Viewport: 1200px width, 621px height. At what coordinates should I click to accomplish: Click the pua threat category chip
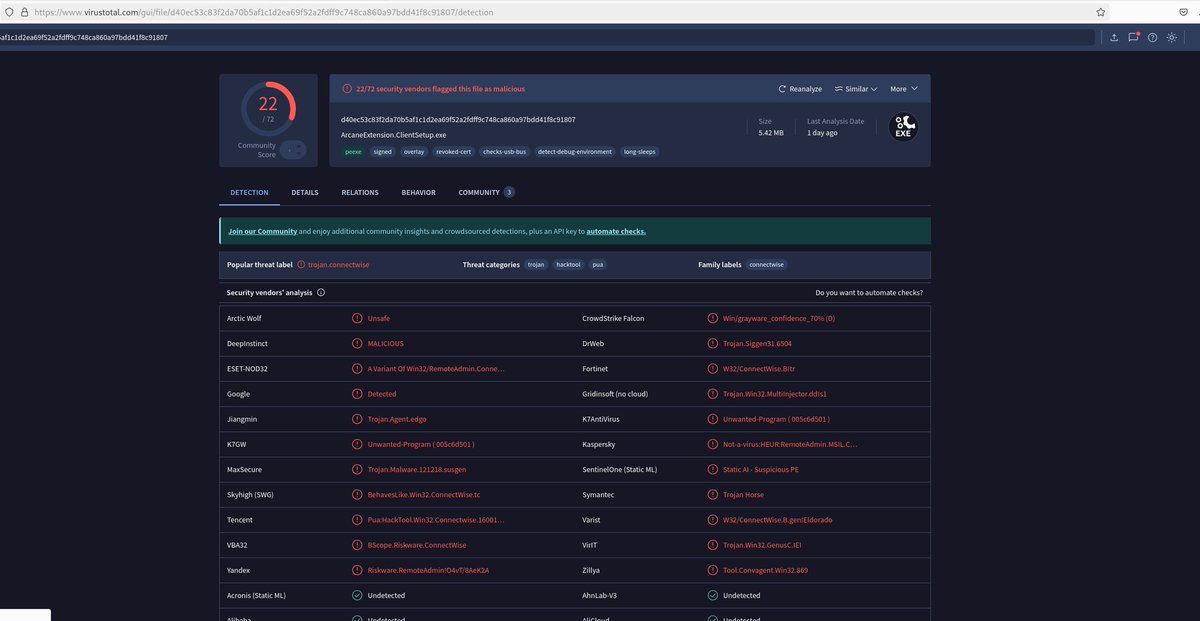click(597, 265)
